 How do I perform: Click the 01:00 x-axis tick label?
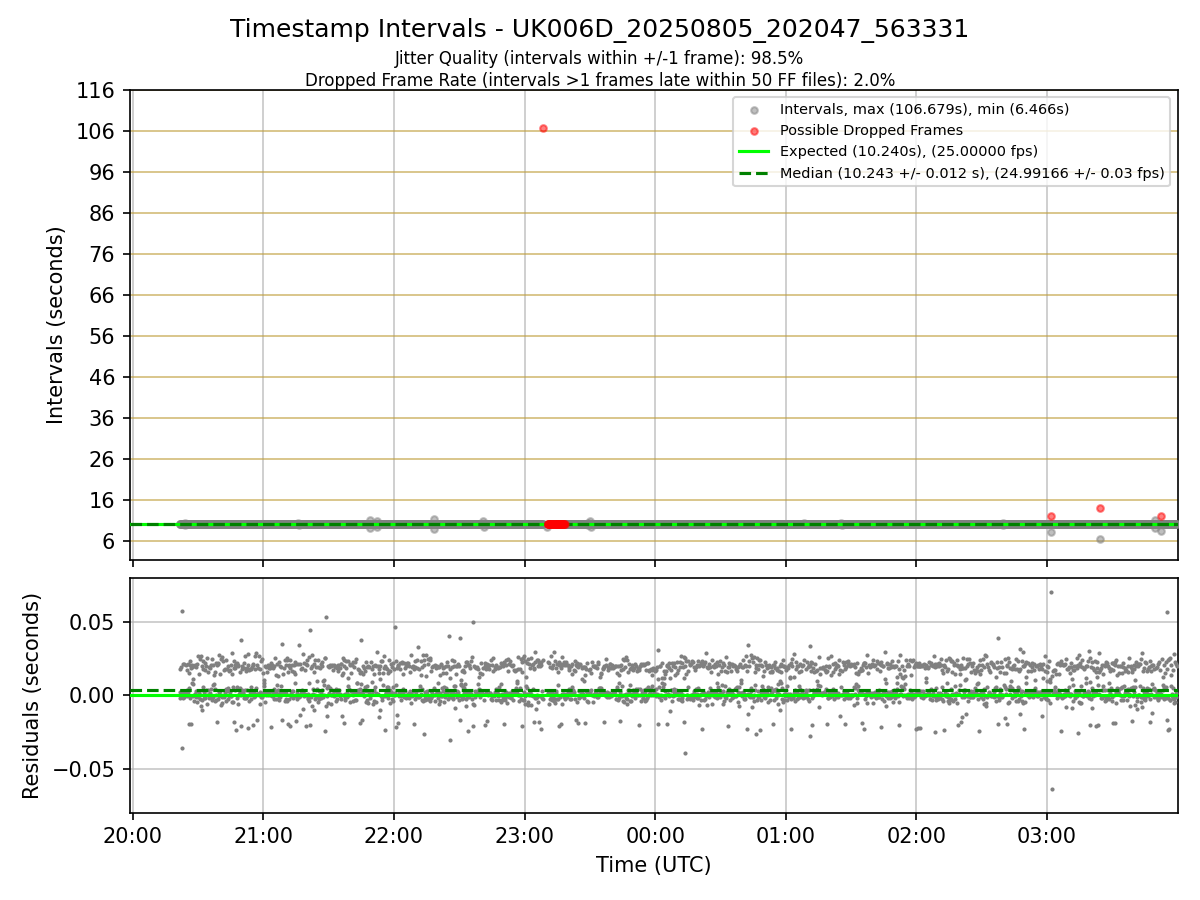click(785, 835)
